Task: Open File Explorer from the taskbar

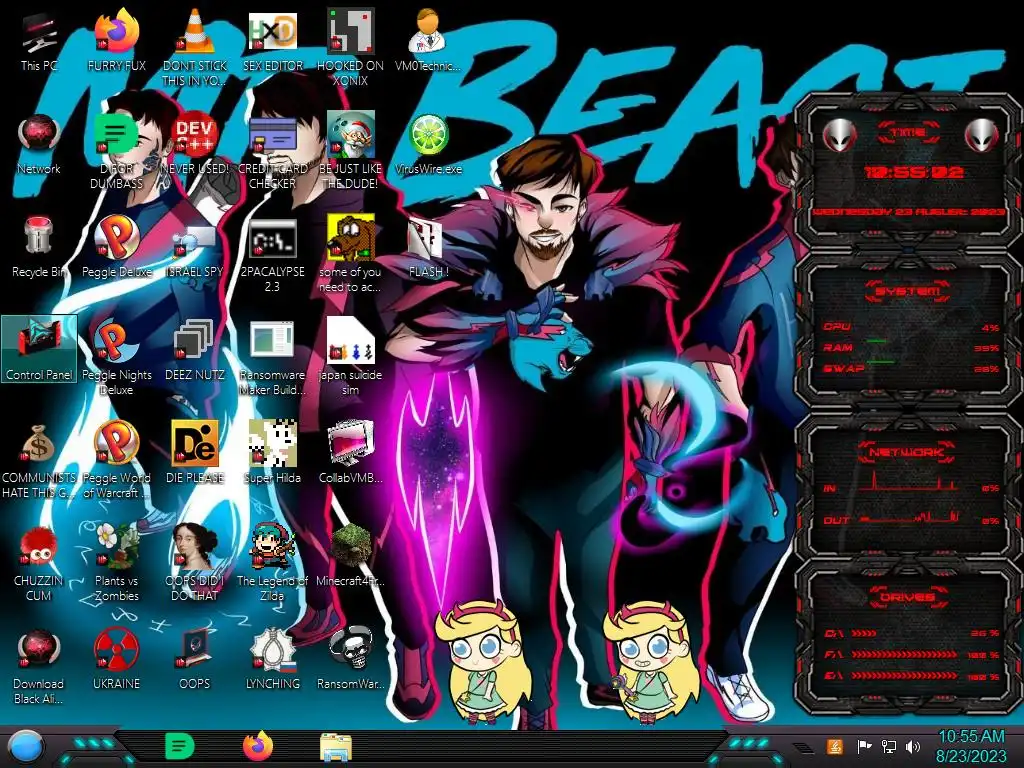Action: pos(336,747)
